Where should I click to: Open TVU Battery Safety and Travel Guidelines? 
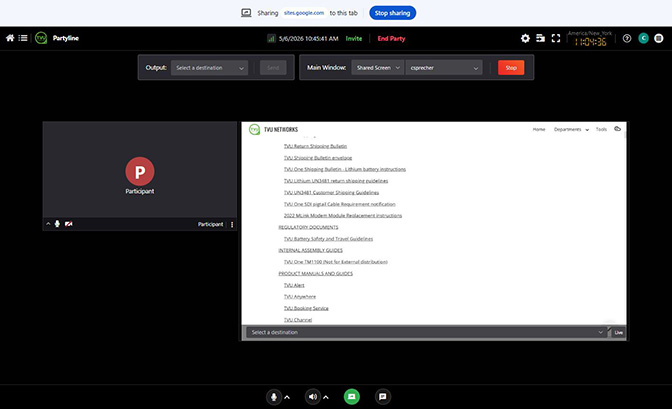tap(328, 239)
